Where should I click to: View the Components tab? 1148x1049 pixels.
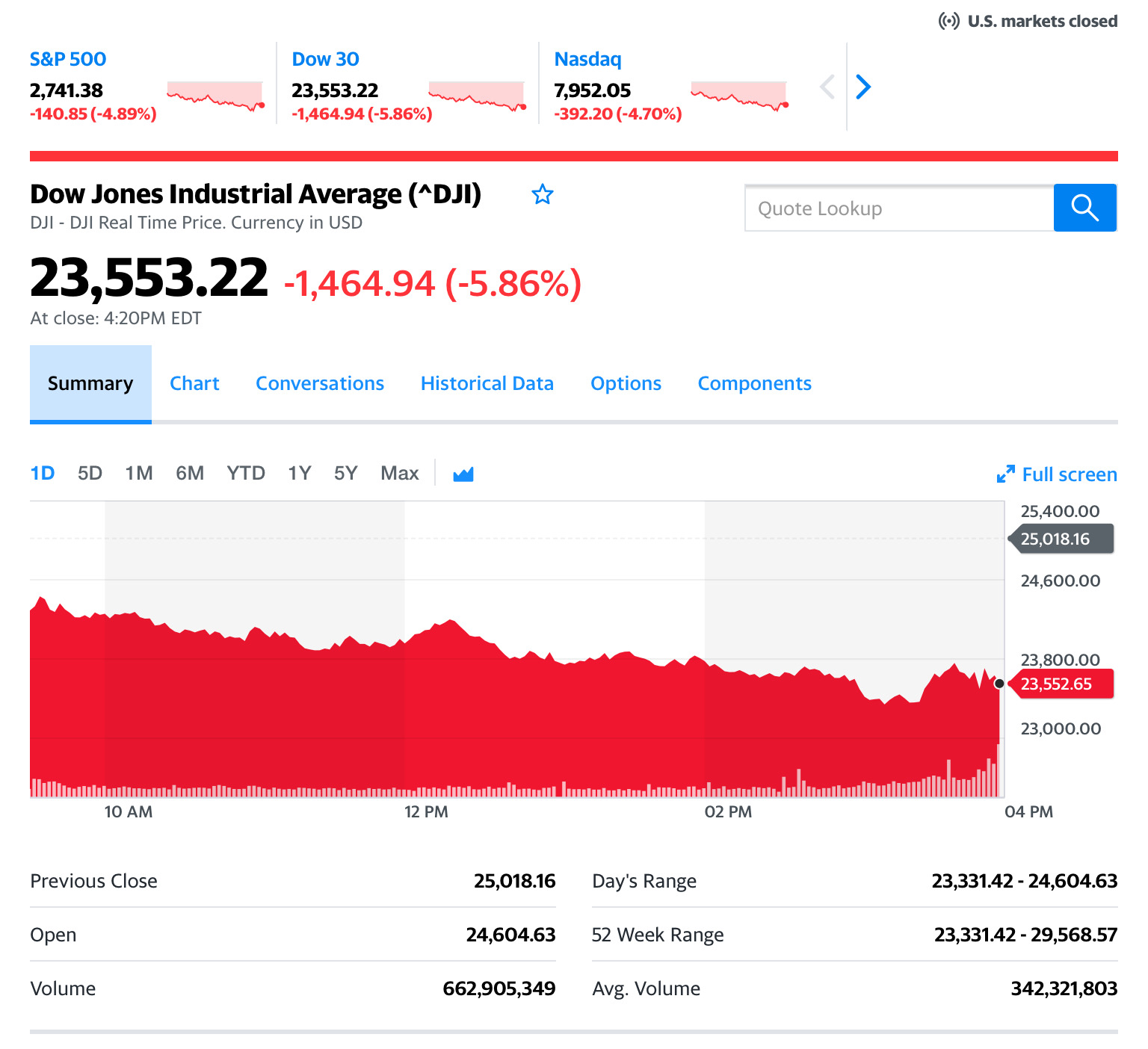point(755,384)
